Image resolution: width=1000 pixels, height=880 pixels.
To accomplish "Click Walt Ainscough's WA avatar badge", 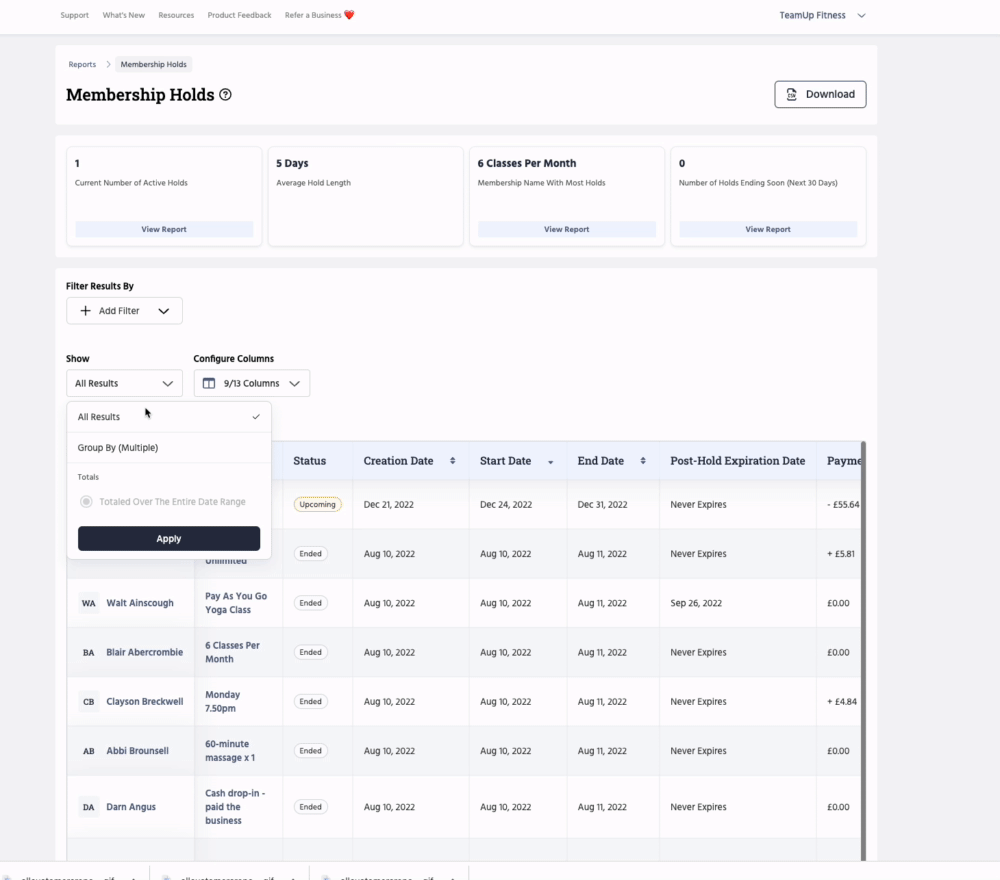I will [88, 603].
